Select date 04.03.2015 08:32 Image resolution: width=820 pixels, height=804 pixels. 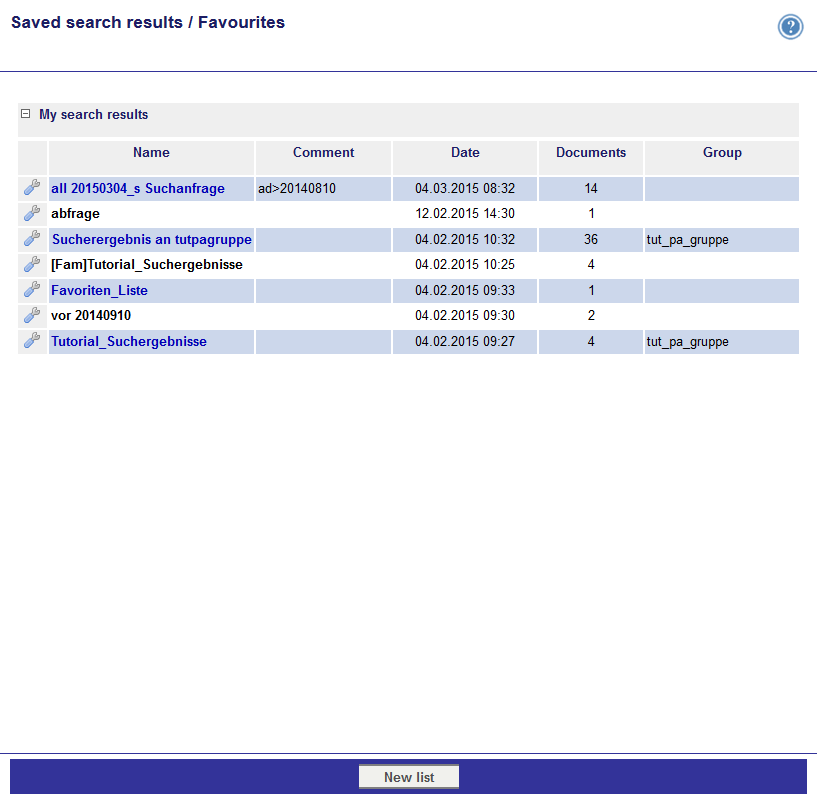[x=465, y=188]
